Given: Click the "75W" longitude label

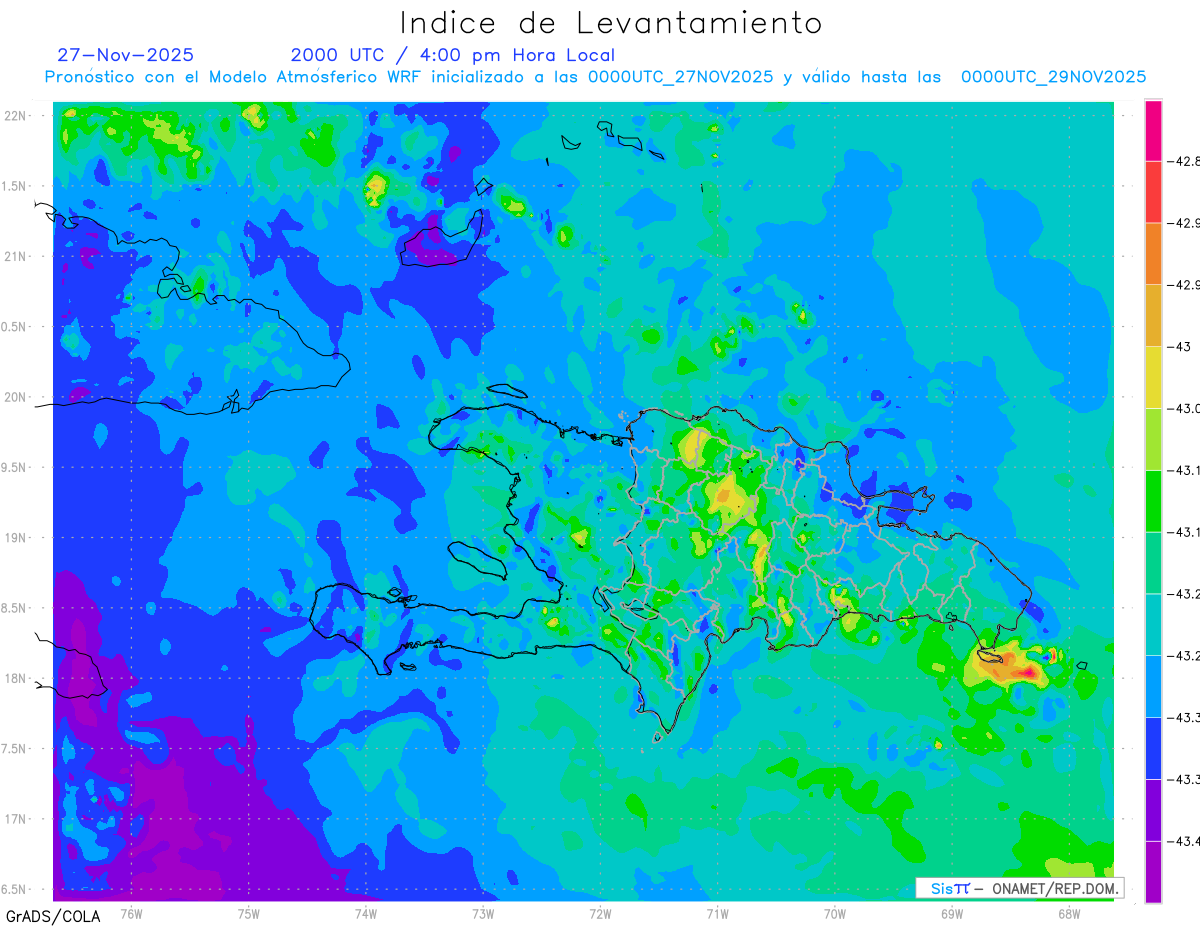Looking at the screenshot, I should click(249, 913).
